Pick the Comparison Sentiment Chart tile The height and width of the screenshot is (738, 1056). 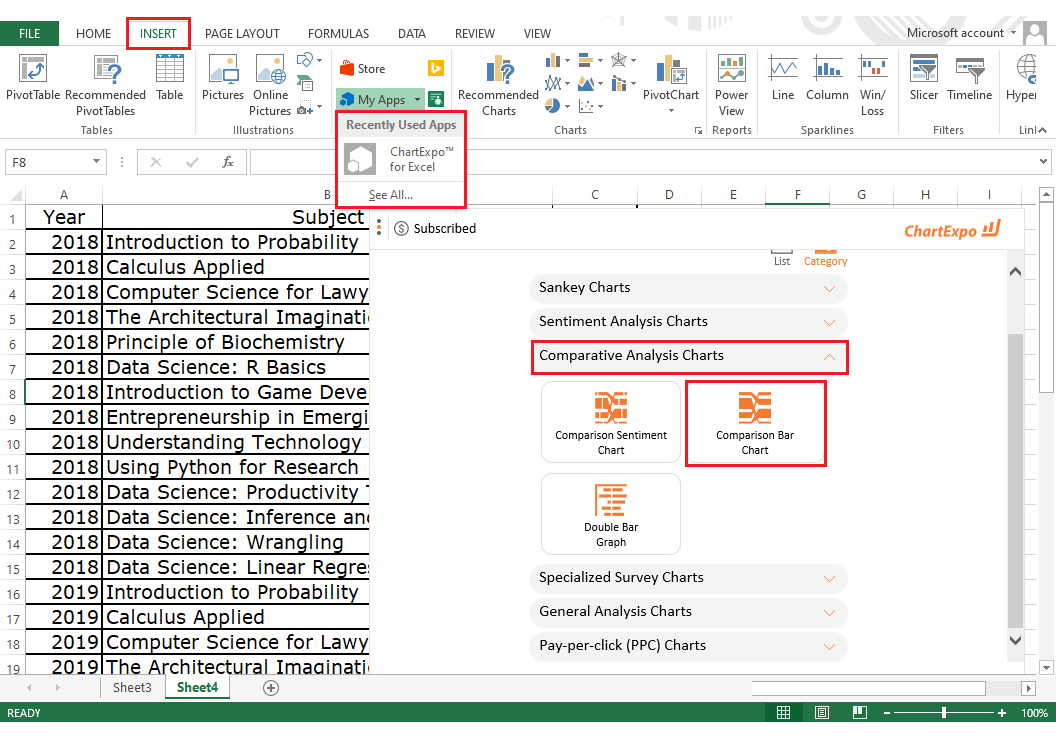[x=610, y=423]
